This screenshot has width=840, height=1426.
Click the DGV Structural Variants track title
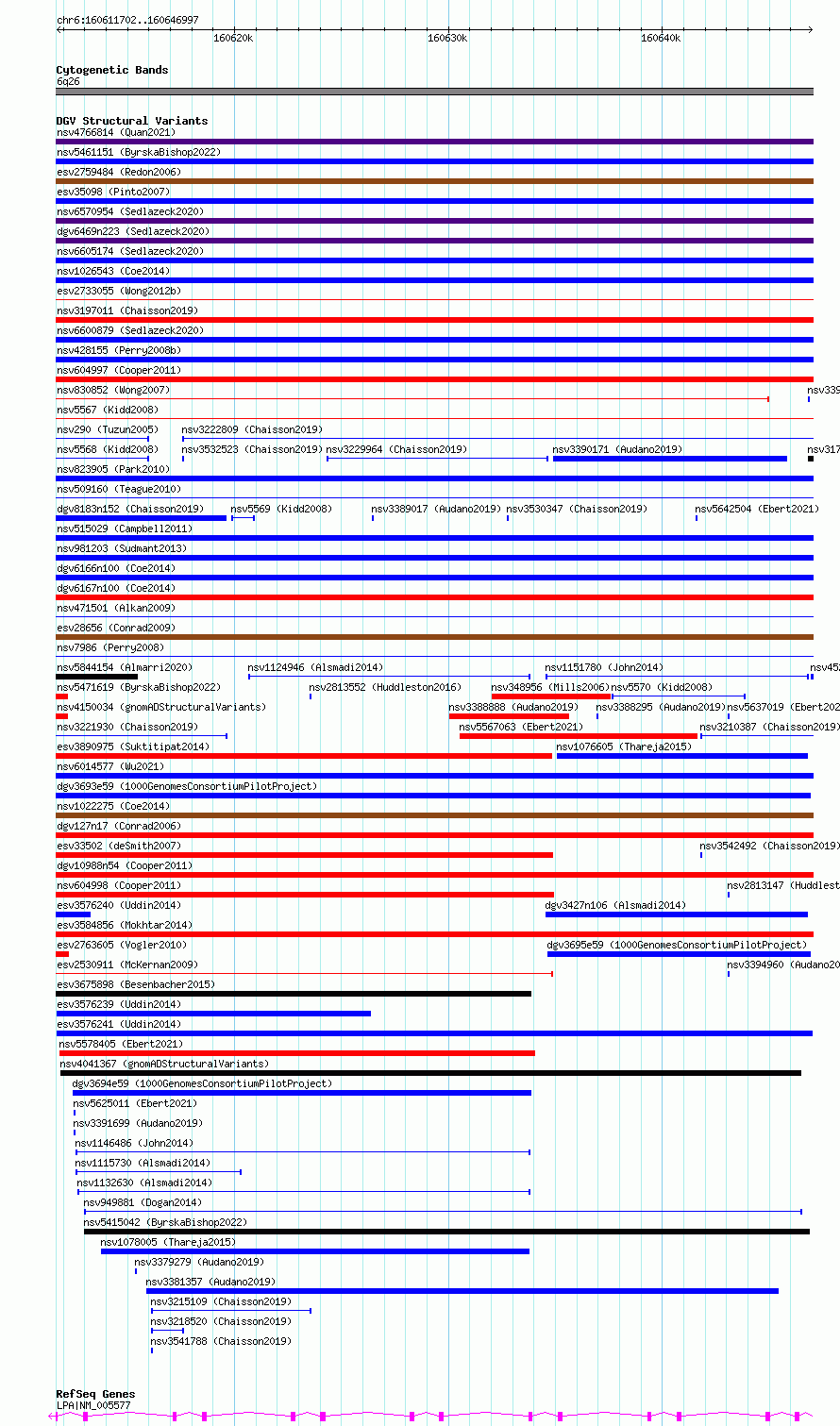coord(132,121)
